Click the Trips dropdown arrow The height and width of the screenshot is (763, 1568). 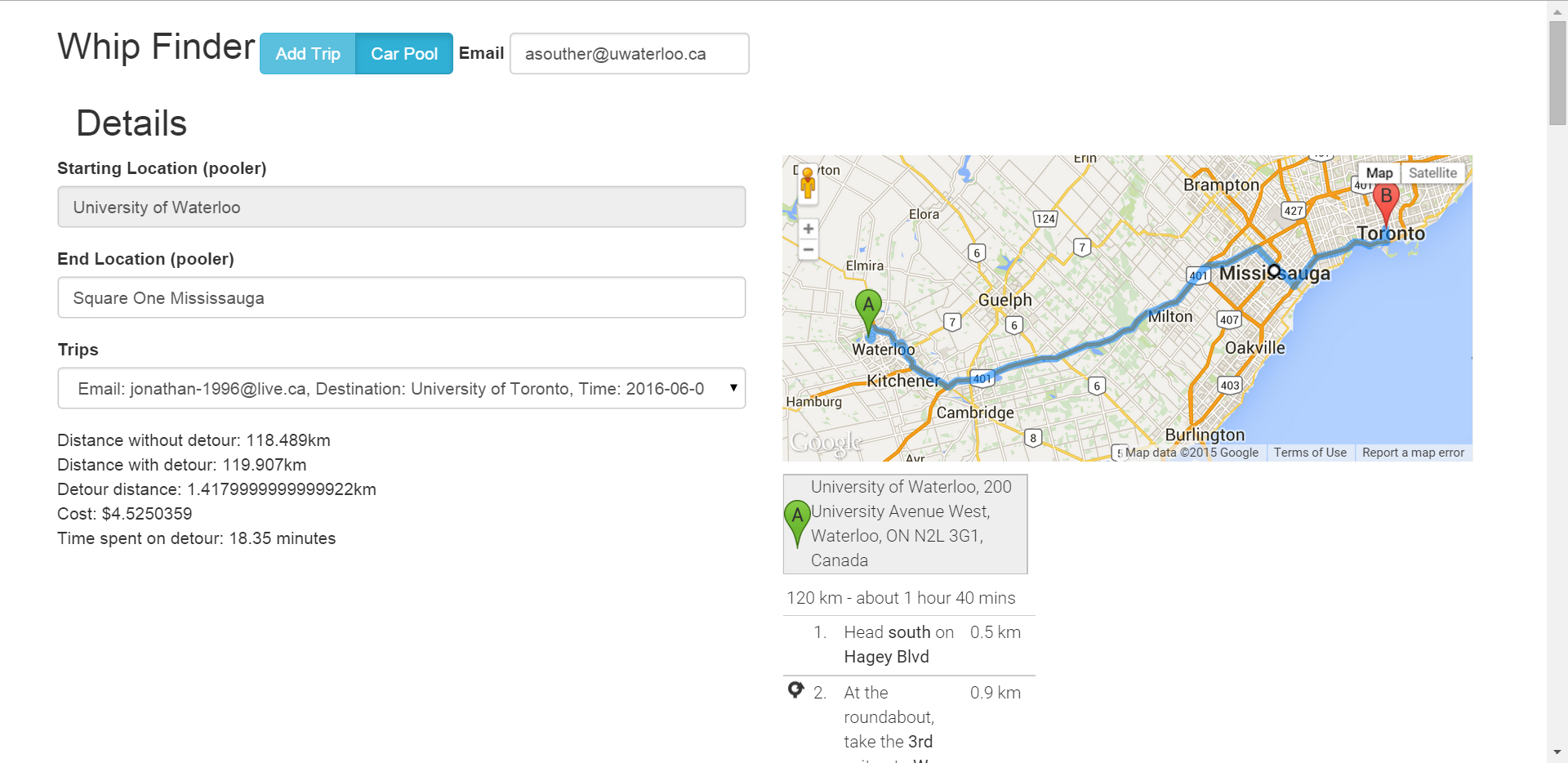point(733,388)
